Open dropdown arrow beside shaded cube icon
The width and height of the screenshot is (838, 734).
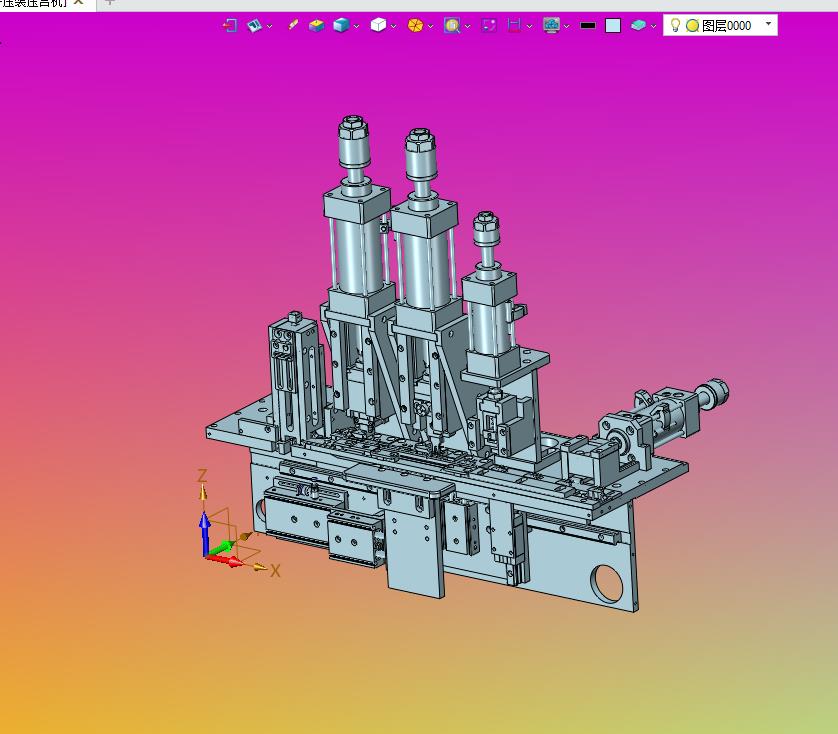[x=356, y=26]
